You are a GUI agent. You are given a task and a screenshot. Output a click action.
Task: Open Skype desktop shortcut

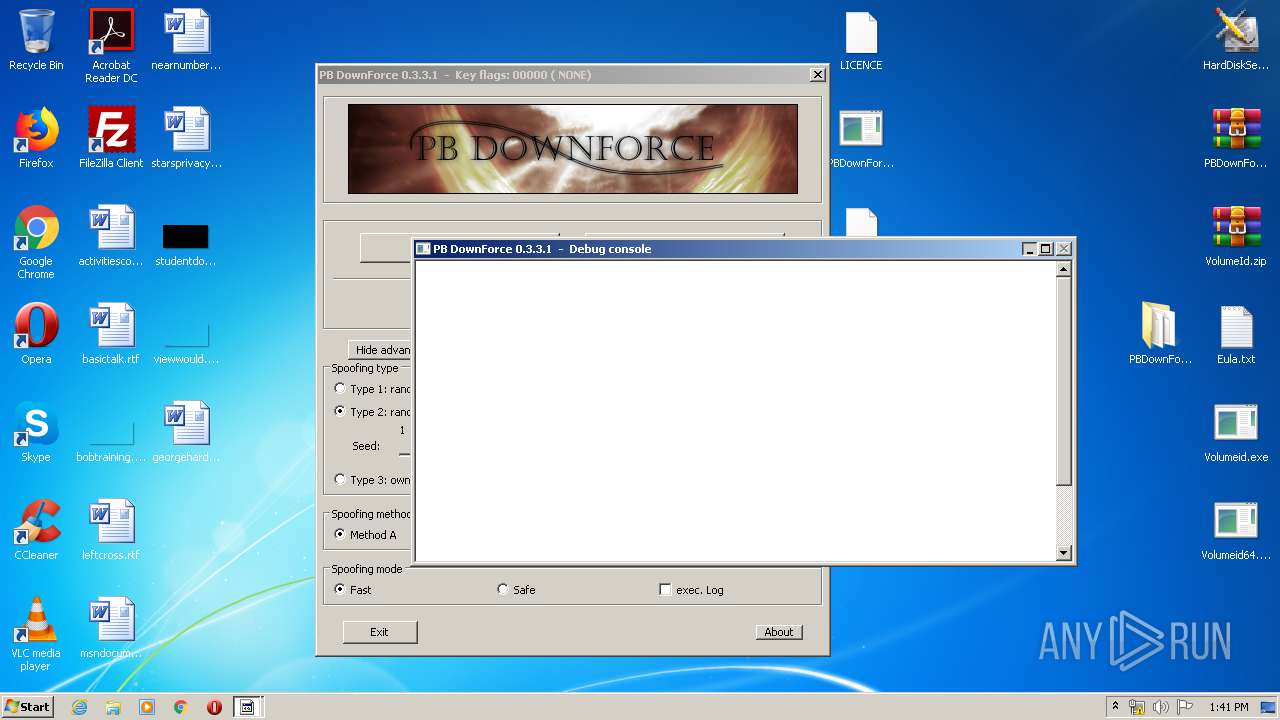(36, 433)
